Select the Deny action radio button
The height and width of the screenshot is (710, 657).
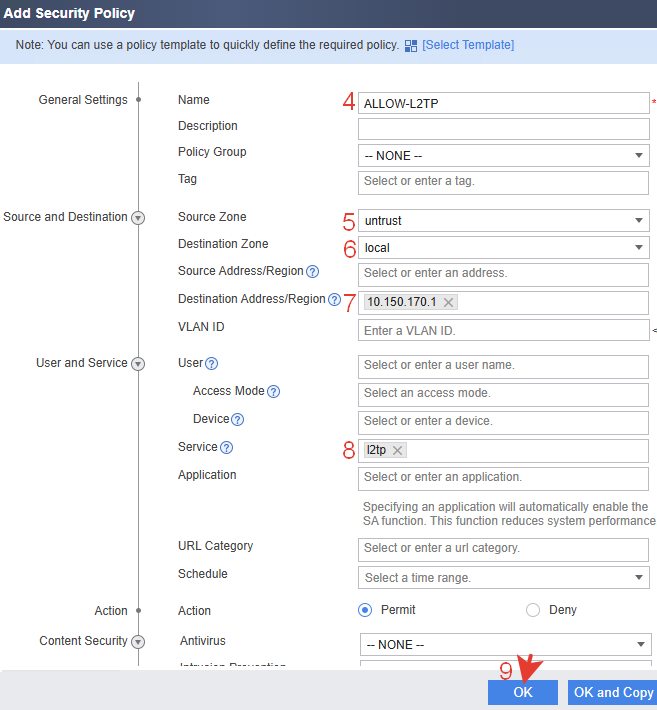click(x=532, y=610)
